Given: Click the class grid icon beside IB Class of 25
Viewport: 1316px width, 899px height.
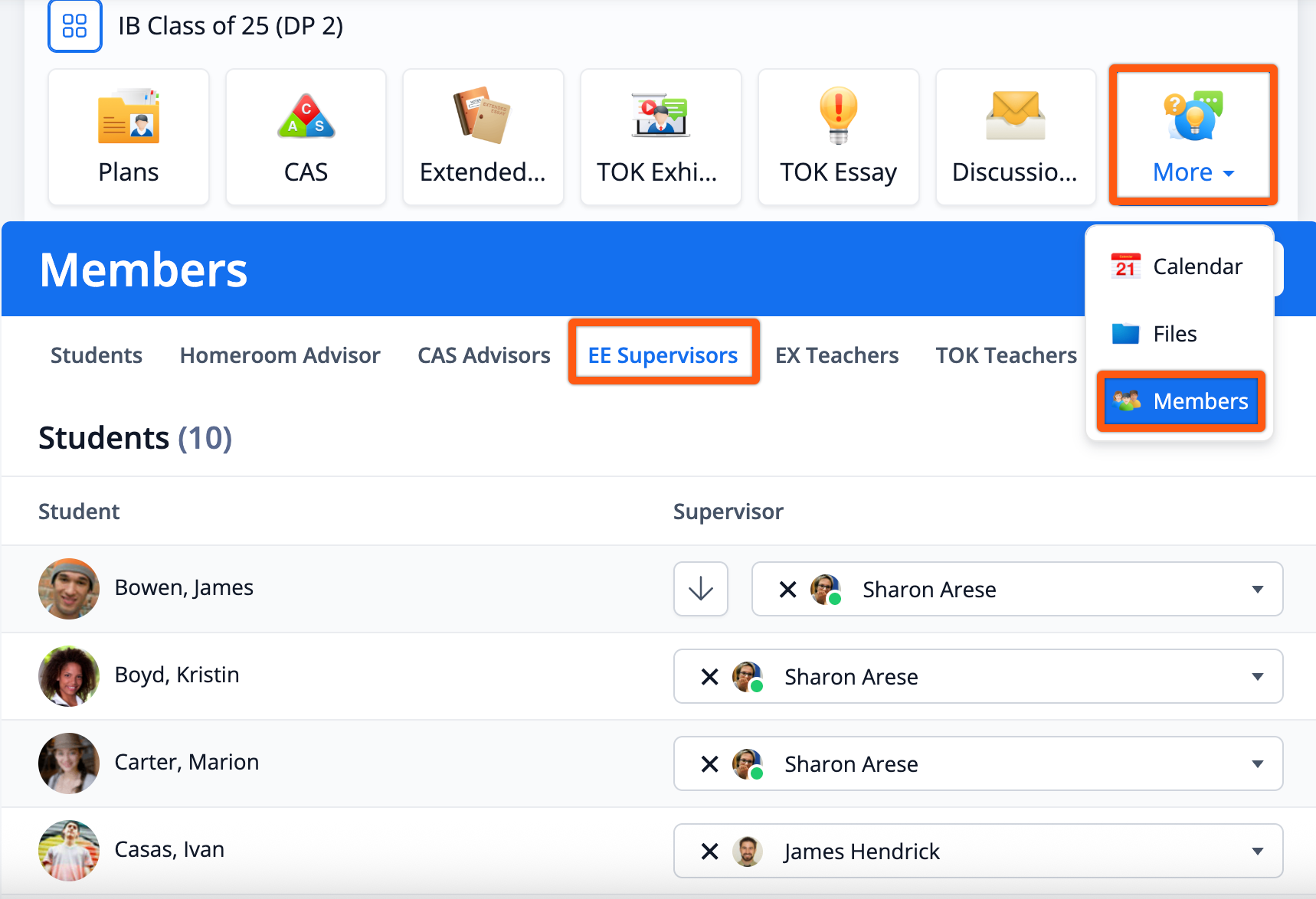Looking at the screenshot, I should (74, 26).
